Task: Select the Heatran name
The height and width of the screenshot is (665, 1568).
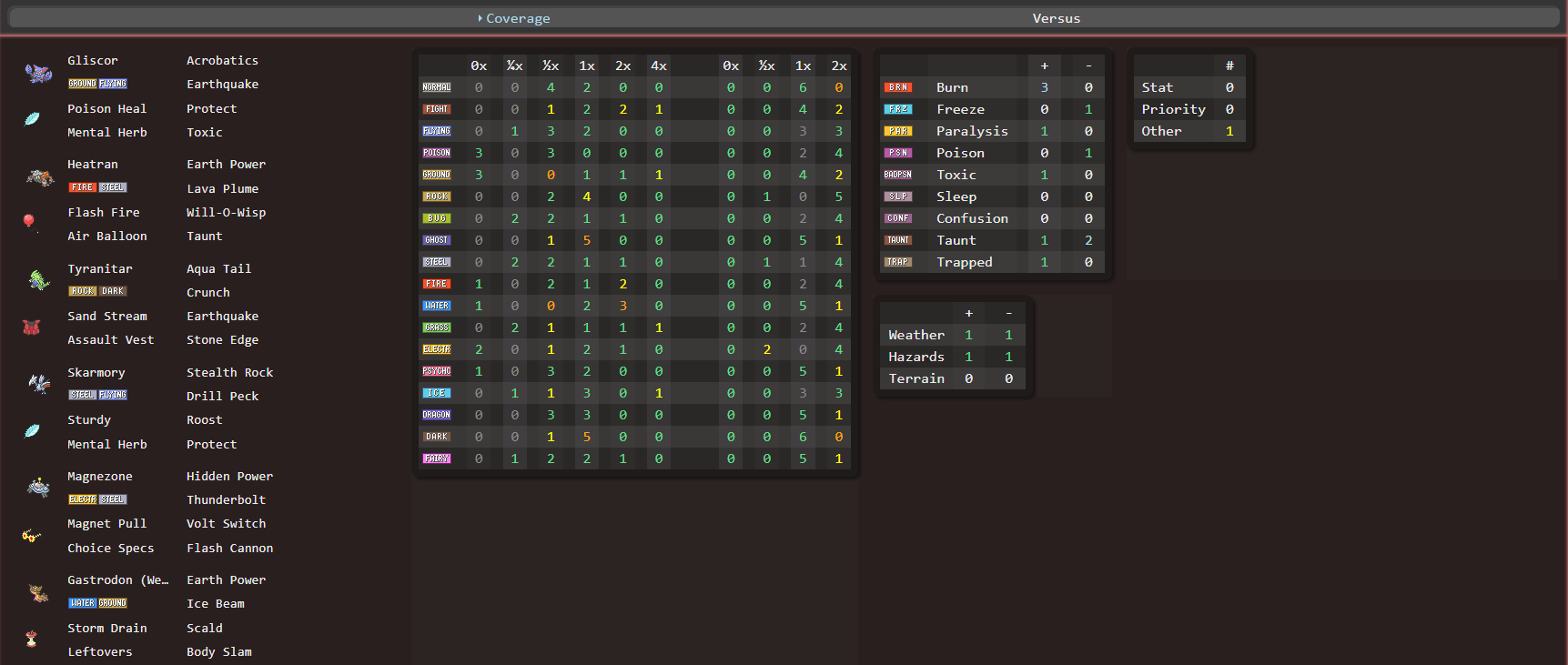Action: (93, 165)
